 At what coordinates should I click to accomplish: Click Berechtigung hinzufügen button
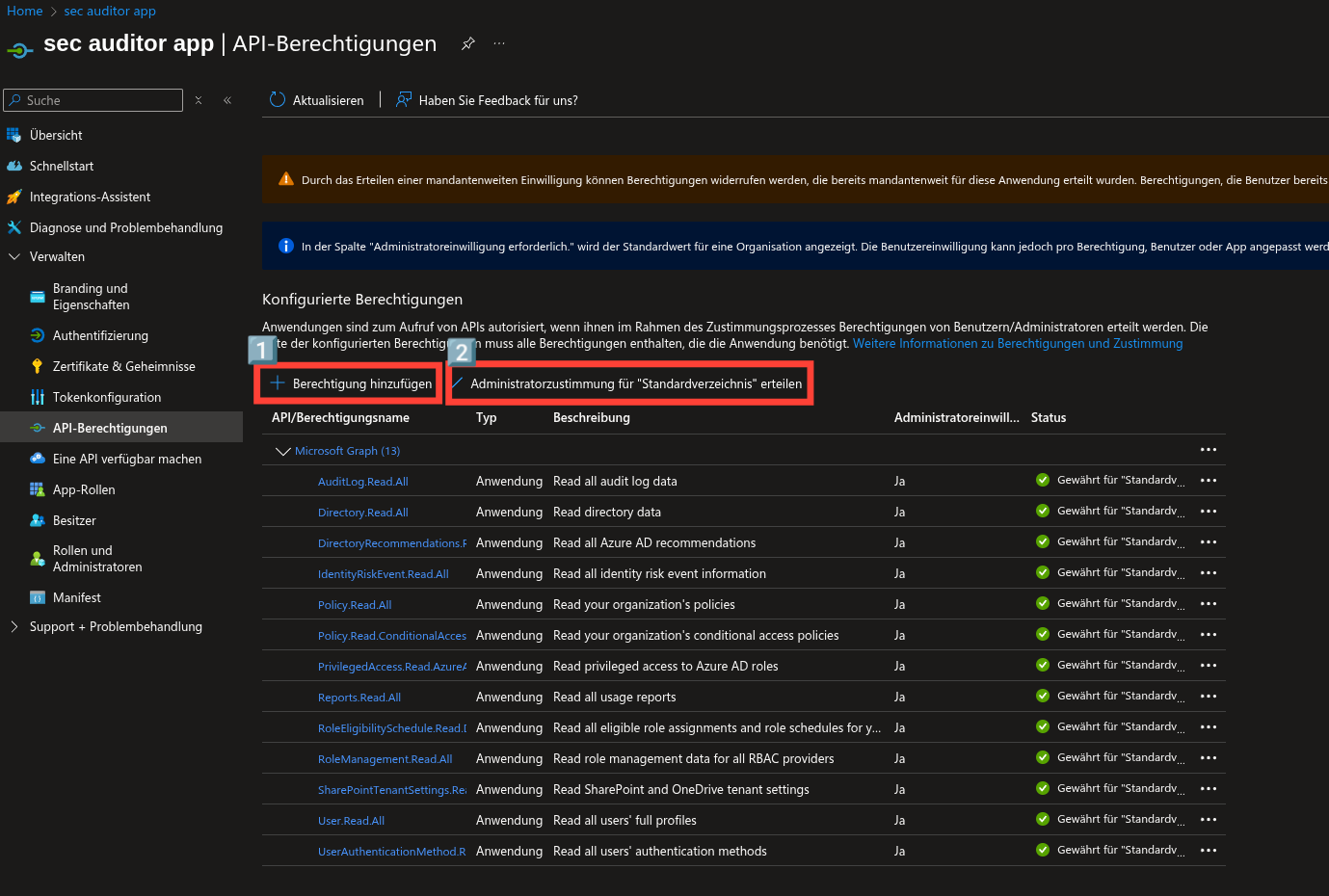tap(351, 383)
